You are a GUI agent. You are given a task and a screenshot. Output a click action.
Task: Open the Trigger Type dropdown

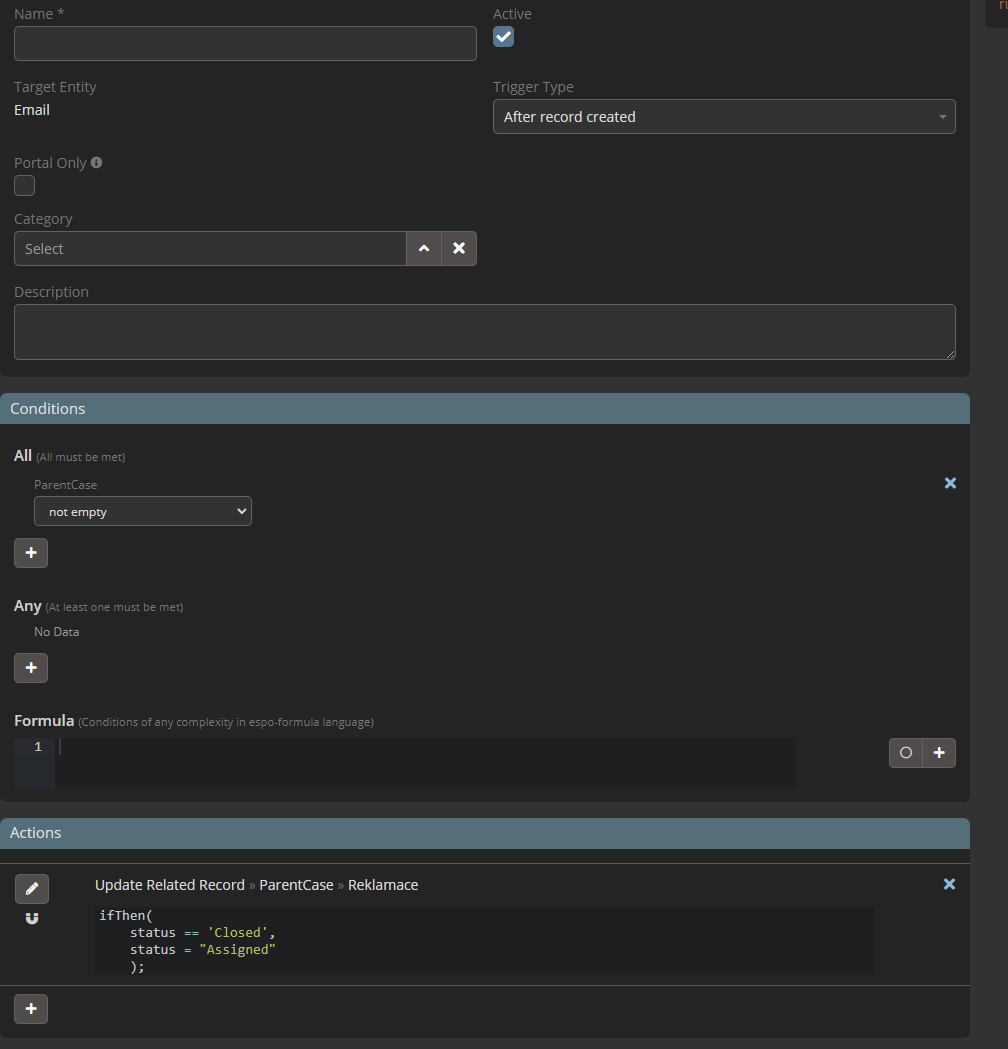tap(724, 117)
